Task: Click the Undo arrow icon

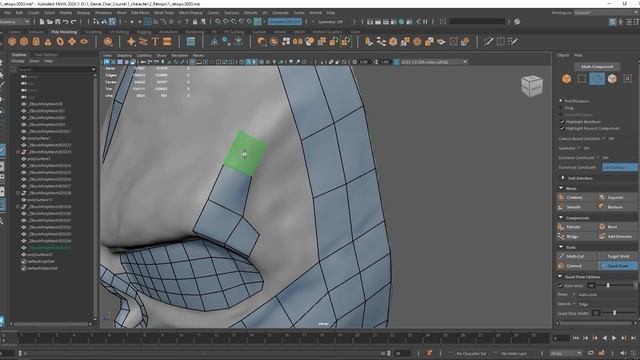Action: (x=66, y=22)
